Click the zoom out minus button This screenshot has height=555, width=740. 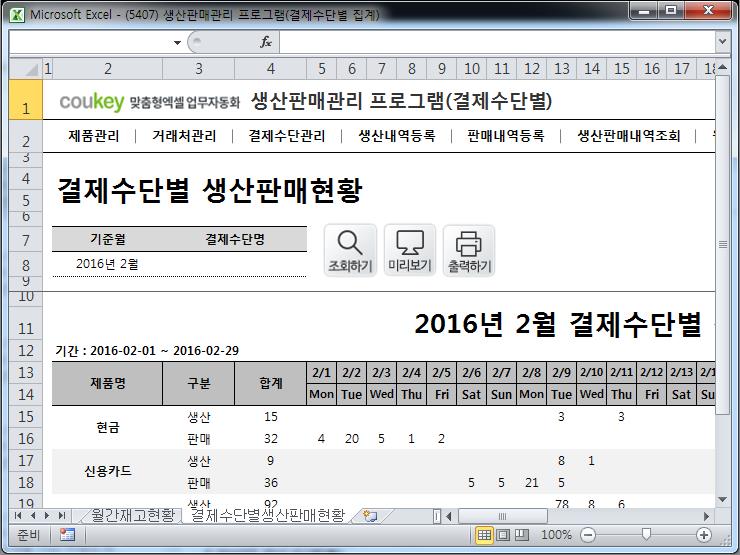point(588,535)
